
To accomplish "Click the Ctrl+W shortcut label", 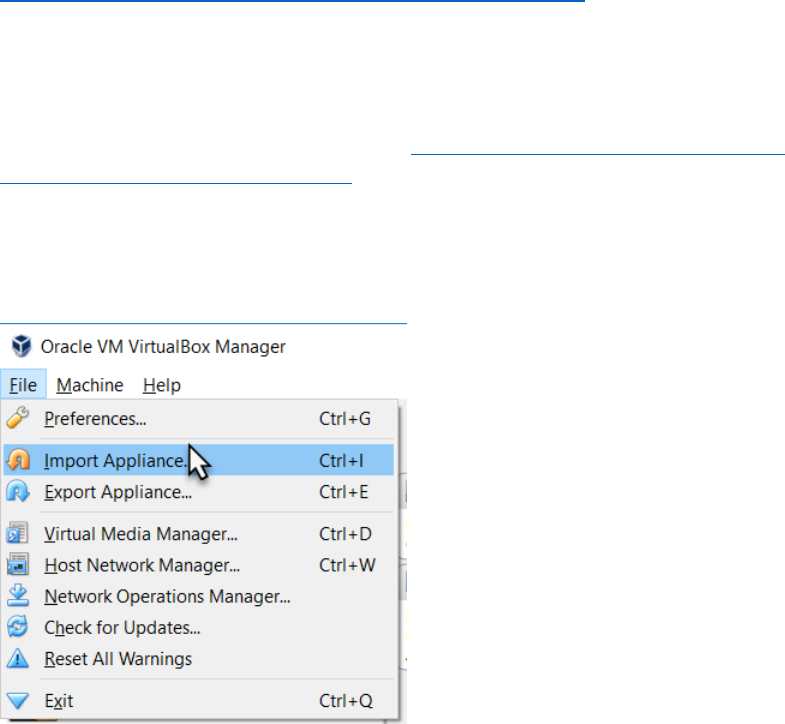I will coord(347,565).
